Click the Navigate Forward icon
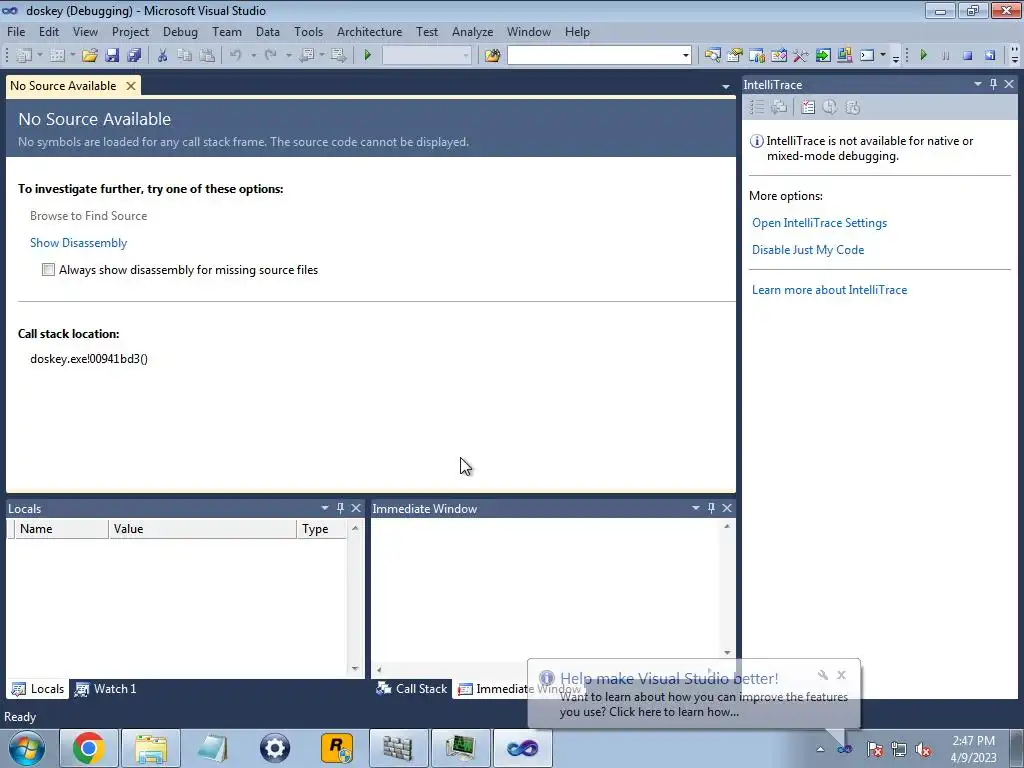Viewport: 1024px width, 768px height. (338, 56)
